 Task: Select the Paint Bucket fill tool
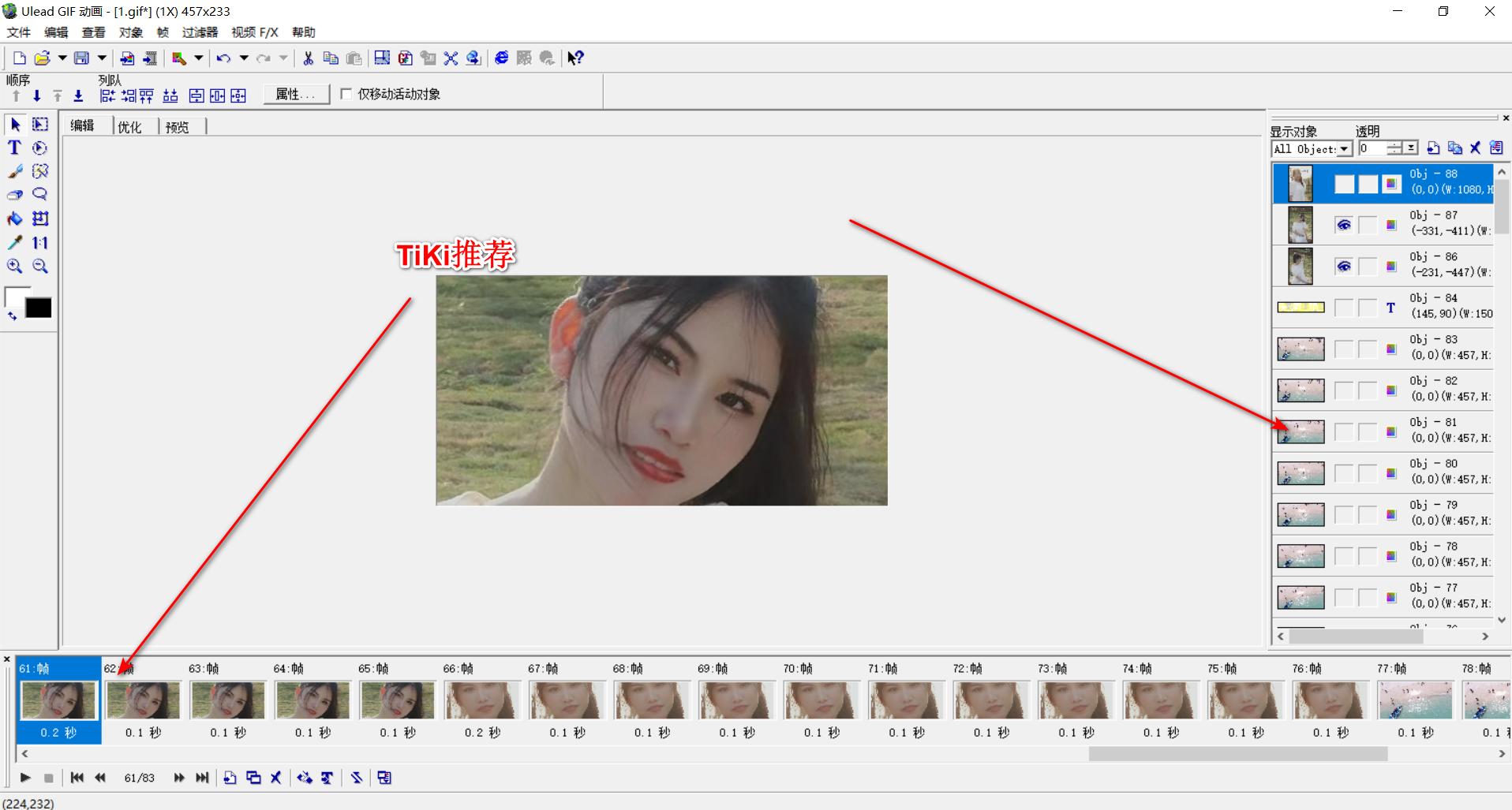tap(14, 219)
